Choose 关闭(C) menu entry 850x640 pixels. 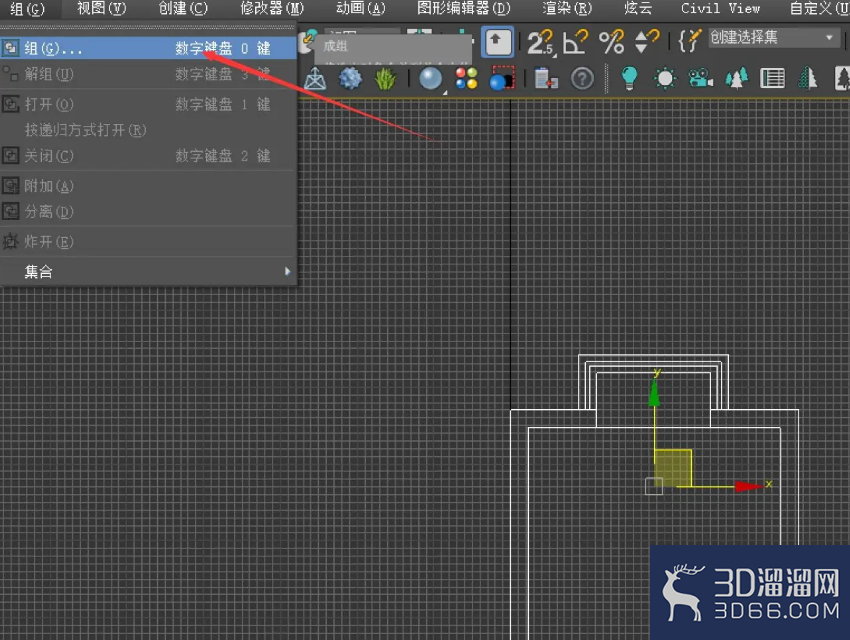(148, 156)
